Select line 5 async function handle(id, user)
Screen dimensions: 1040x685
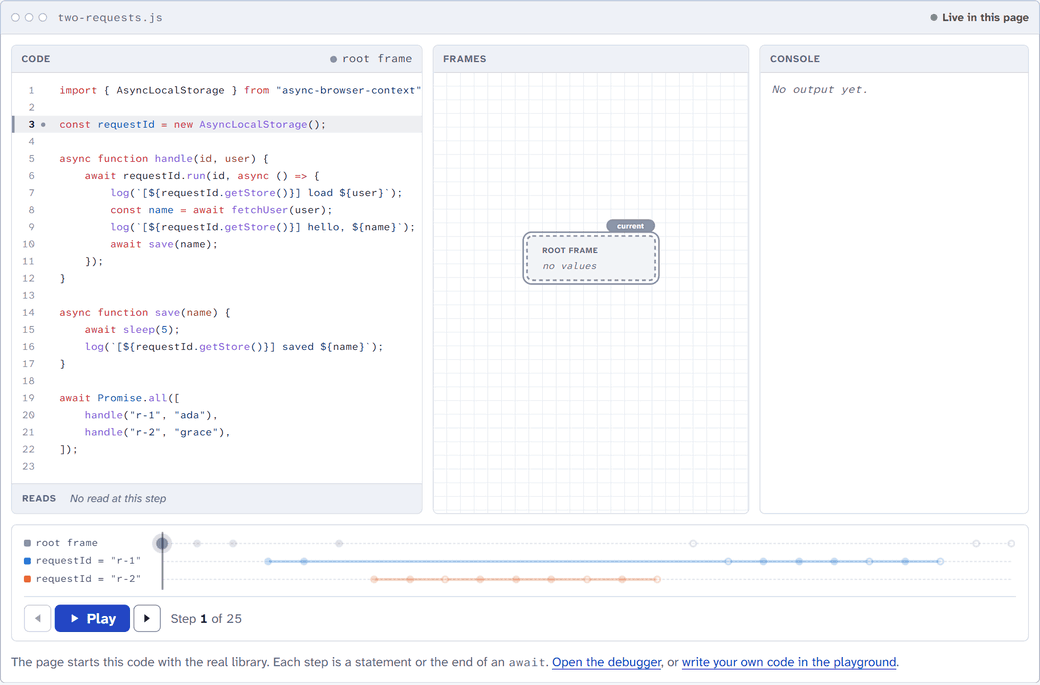point(217,158)
